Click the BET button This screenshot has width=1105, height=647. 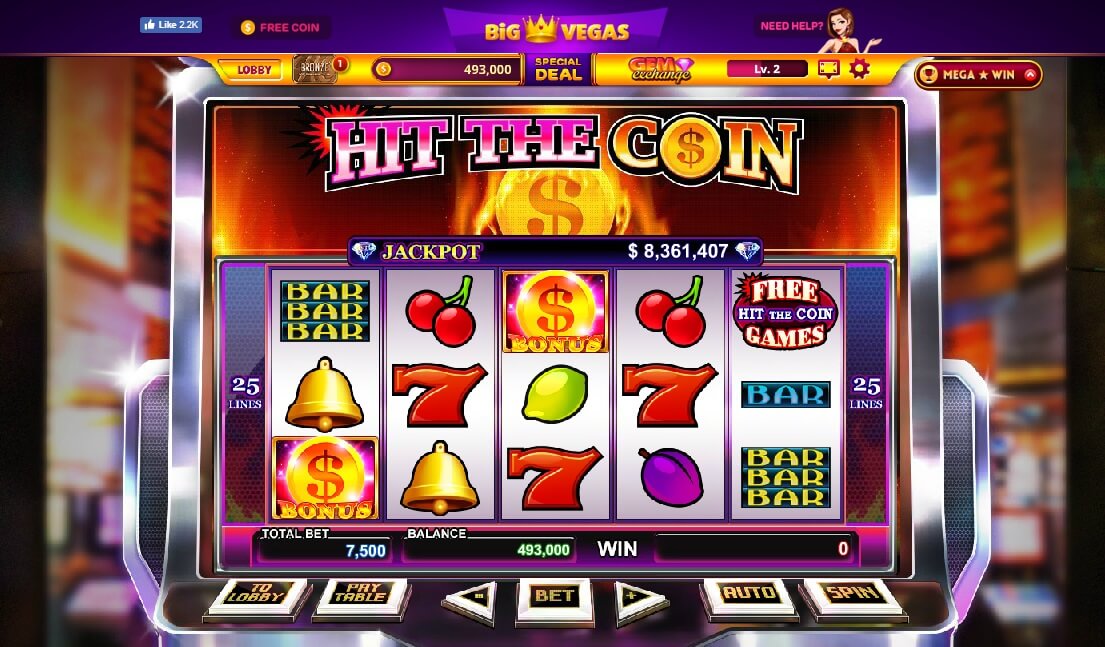(555, 600)
